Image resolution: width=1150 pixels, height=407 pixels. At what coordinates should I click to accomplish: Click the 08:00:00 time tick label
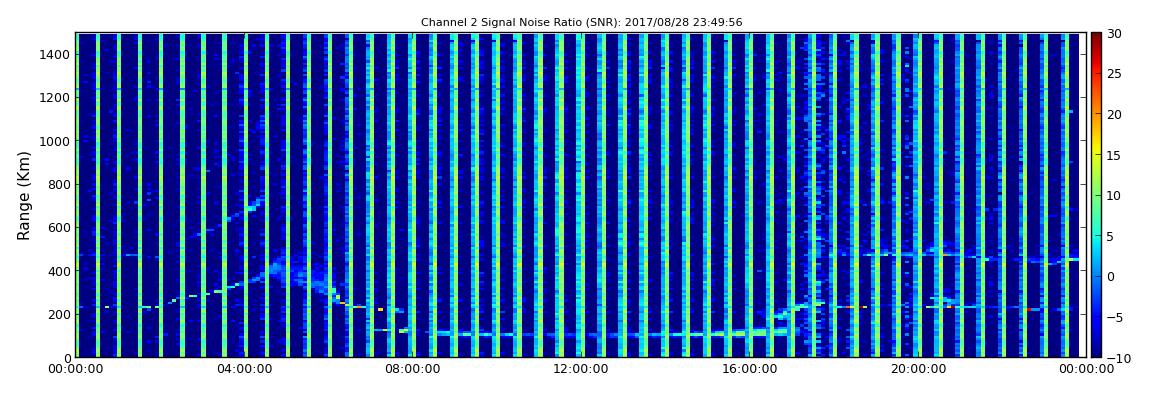click(x=411, y=370)
